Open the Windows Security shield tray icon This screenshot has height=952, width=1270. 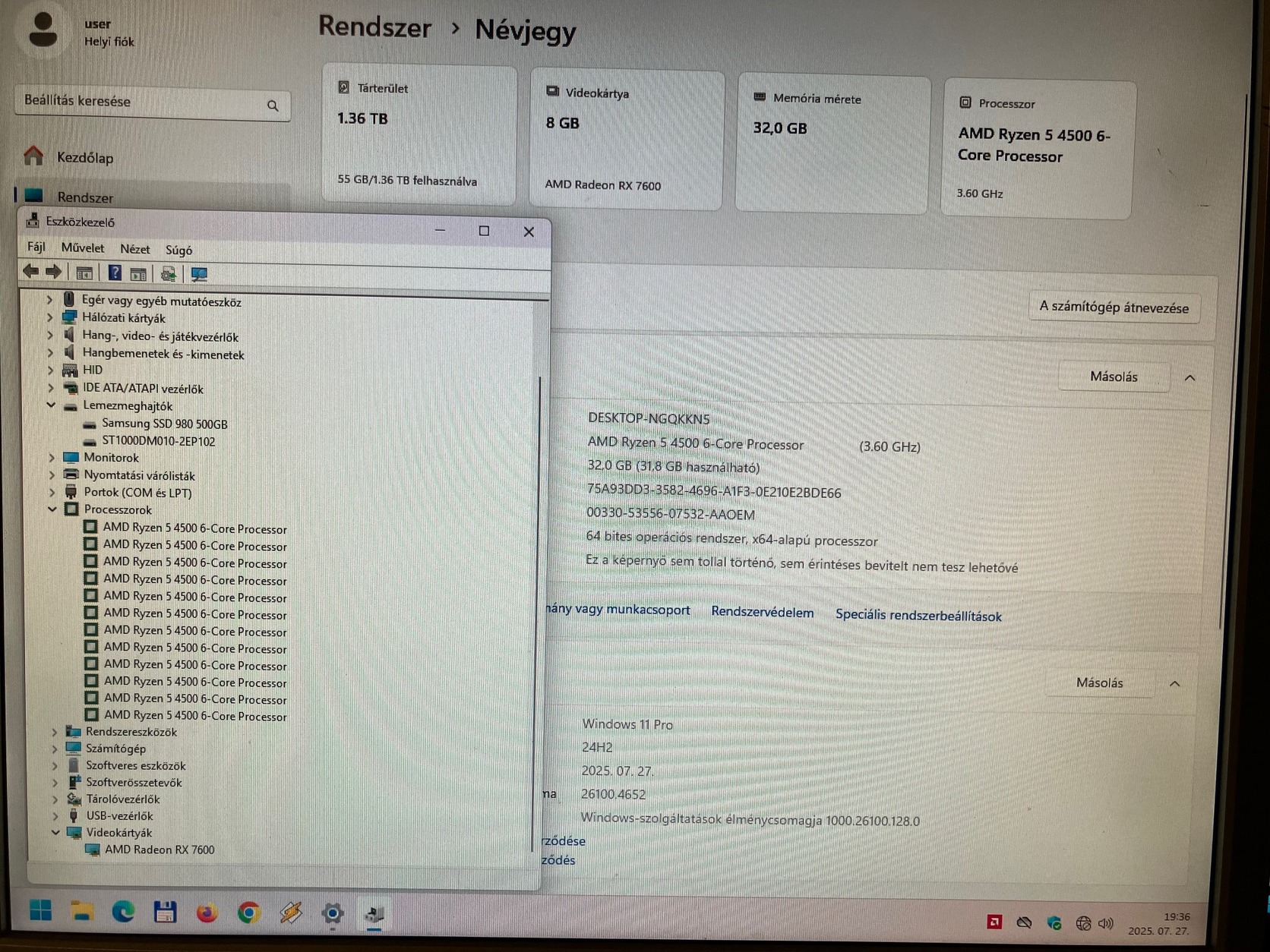click(1054, 923)
